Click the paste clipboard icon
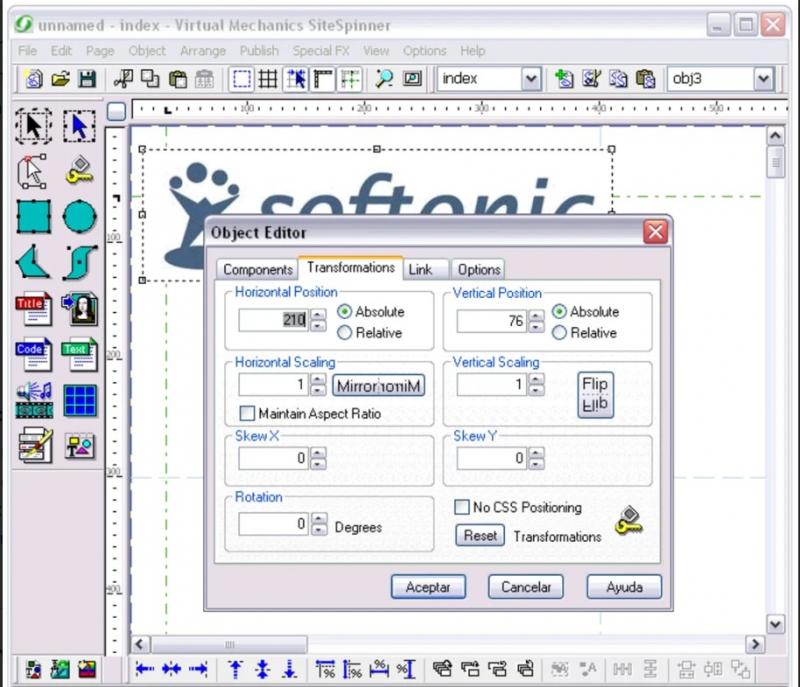The height and width of the screenshot is (687, 800). 177,80
